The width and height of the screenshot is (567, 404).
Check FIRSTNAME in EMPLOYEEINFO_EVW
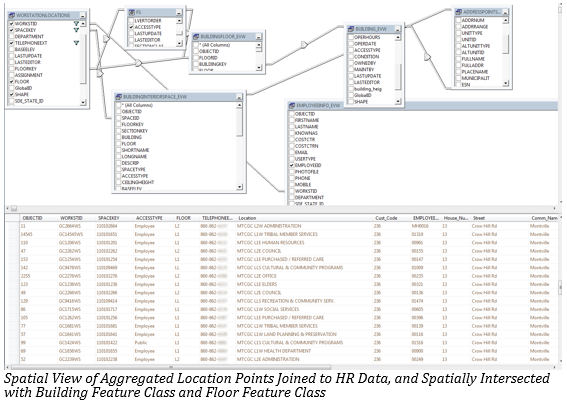tap(292, 120)
